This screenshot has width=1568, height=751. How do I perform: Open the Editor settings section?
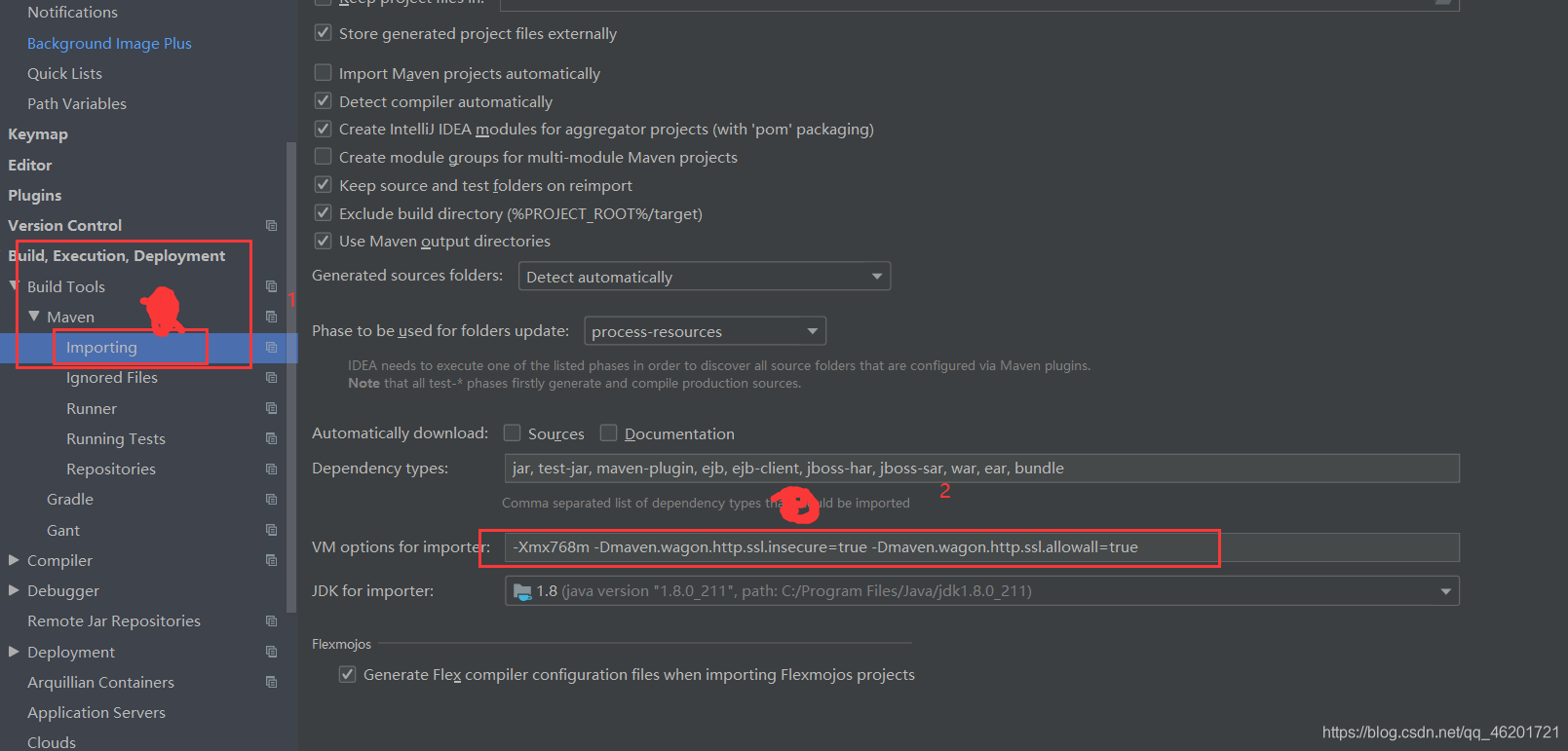click(x=30, y=165)
